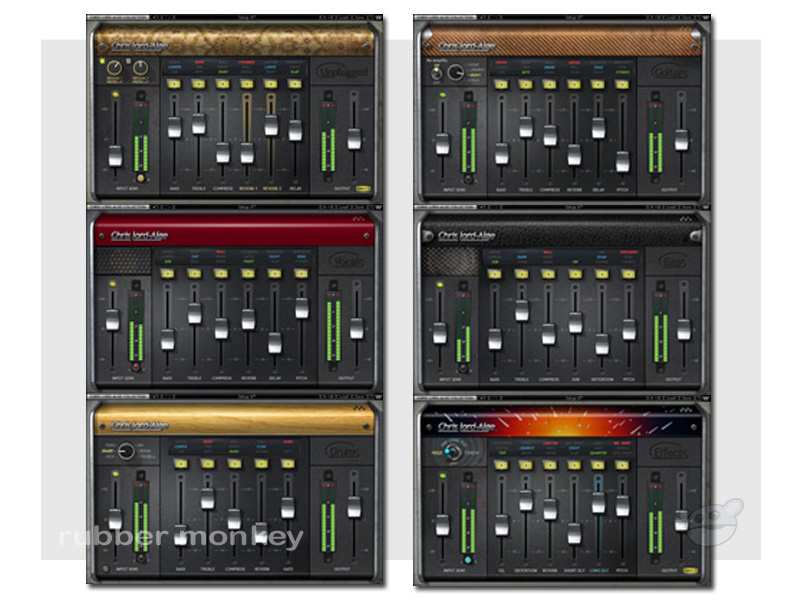This screenshot has width=800, height=600.
Task: Click the Bass mode button in Unplugged plugin
Action: [x=174, y=84]
